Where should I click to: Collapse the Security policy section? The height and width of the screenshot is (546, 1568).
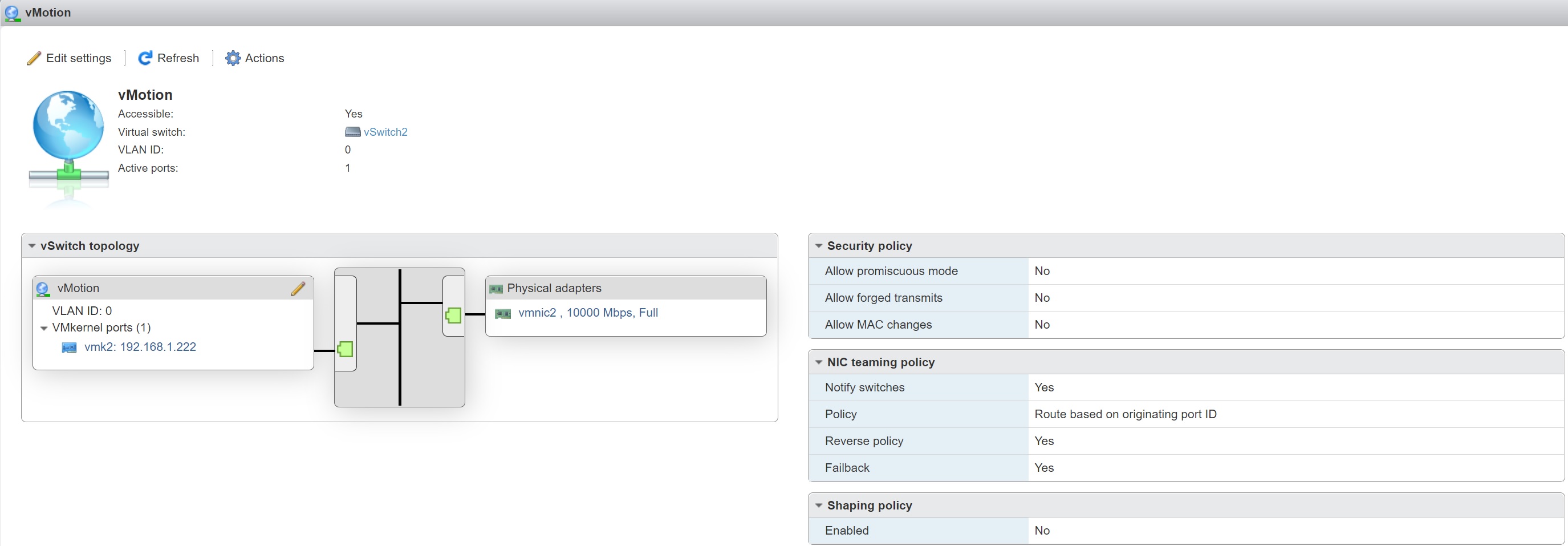pyautogui.click(x=819, y=246)
